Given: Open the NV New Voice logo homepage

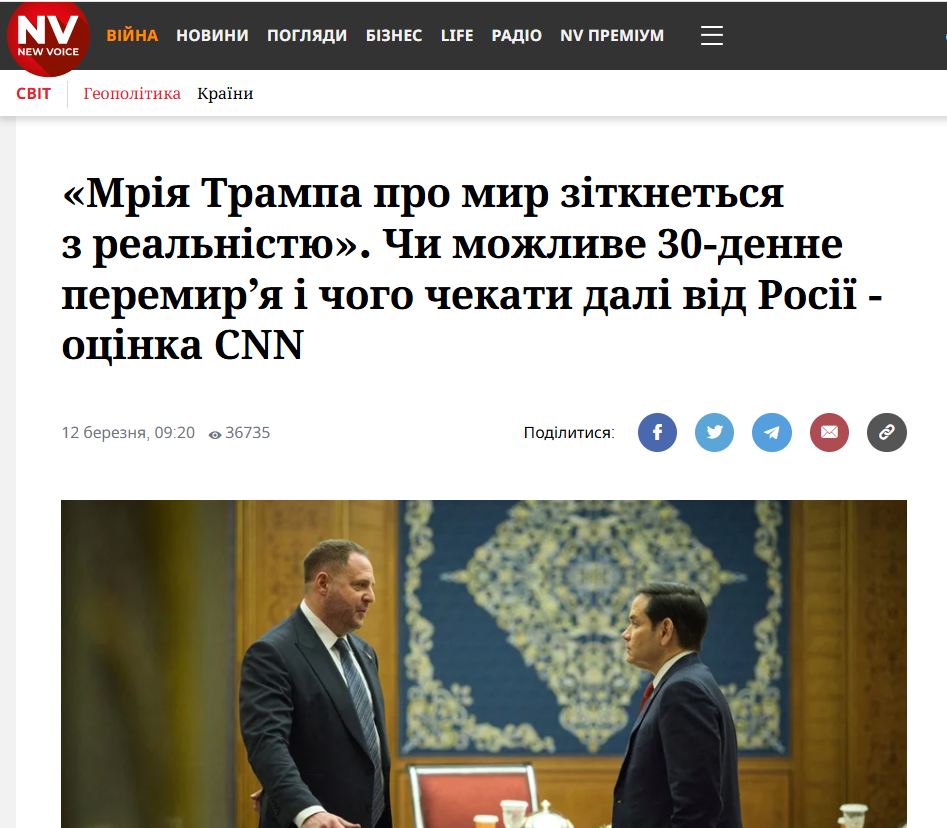Looking at the screenshot, I should [48, 37].
